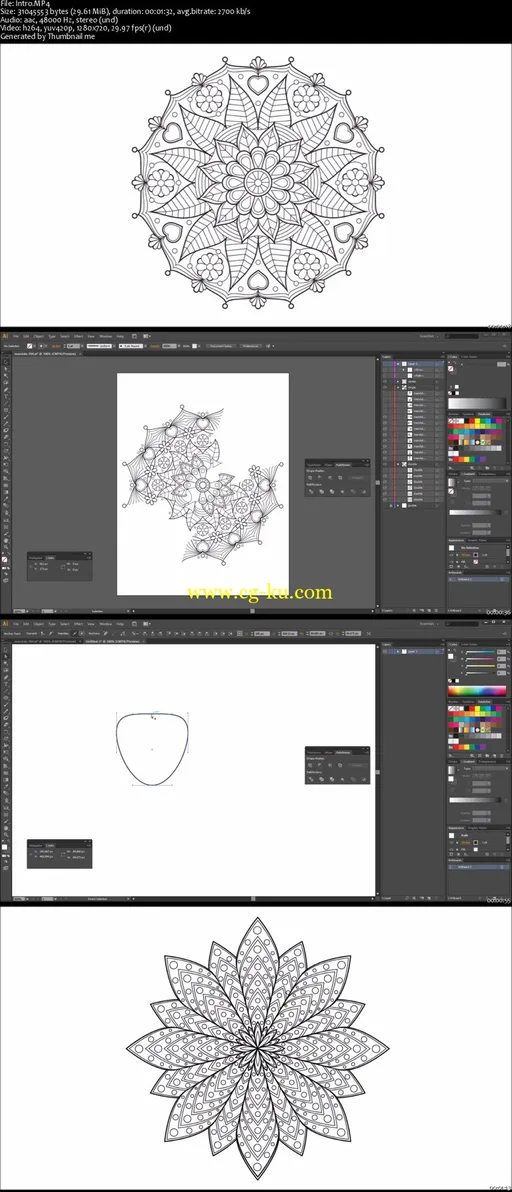Click Divide pathfinder in petal-shape frame Pathfinder panel
The height and width of the screenshot is (1192, 512).
[311, 779]
